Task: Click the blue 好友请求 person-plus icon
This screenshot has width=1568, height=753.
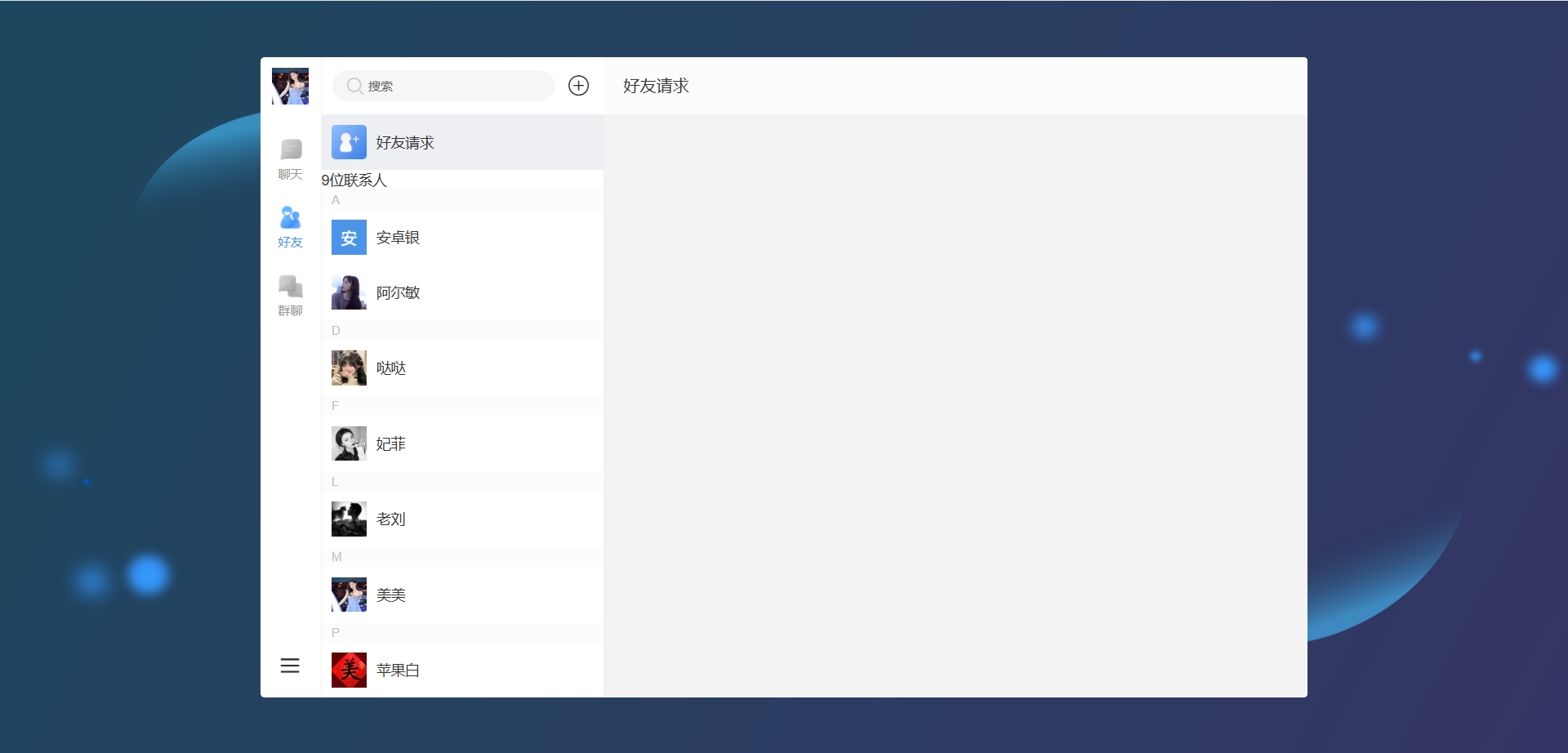Action: (350, 141)
